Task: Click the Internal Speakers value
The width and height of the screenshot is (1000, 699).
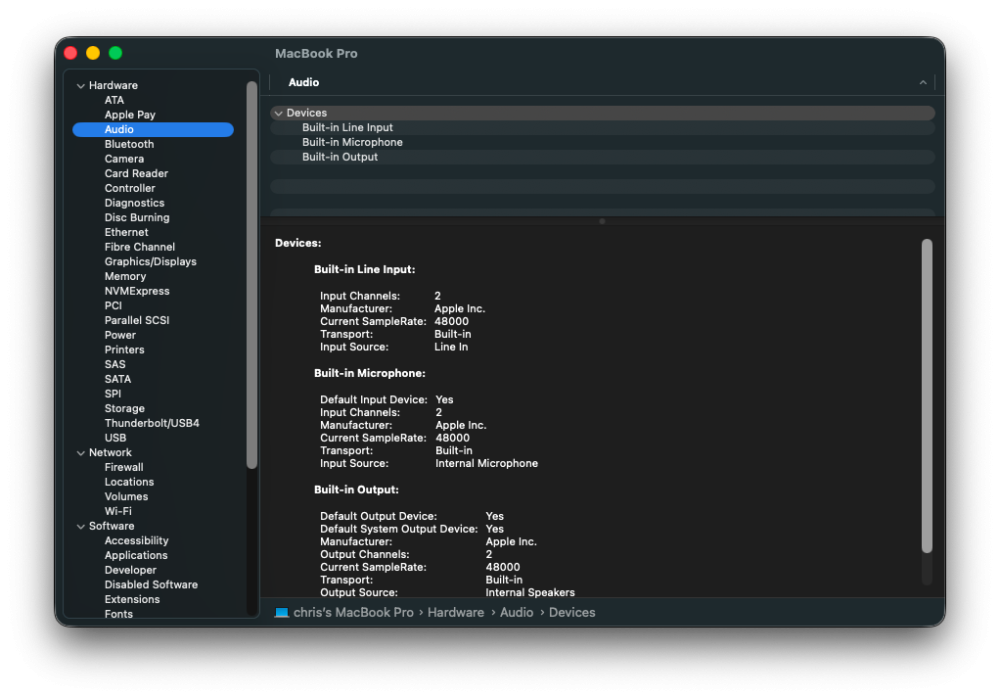Action: pos(530,592)
